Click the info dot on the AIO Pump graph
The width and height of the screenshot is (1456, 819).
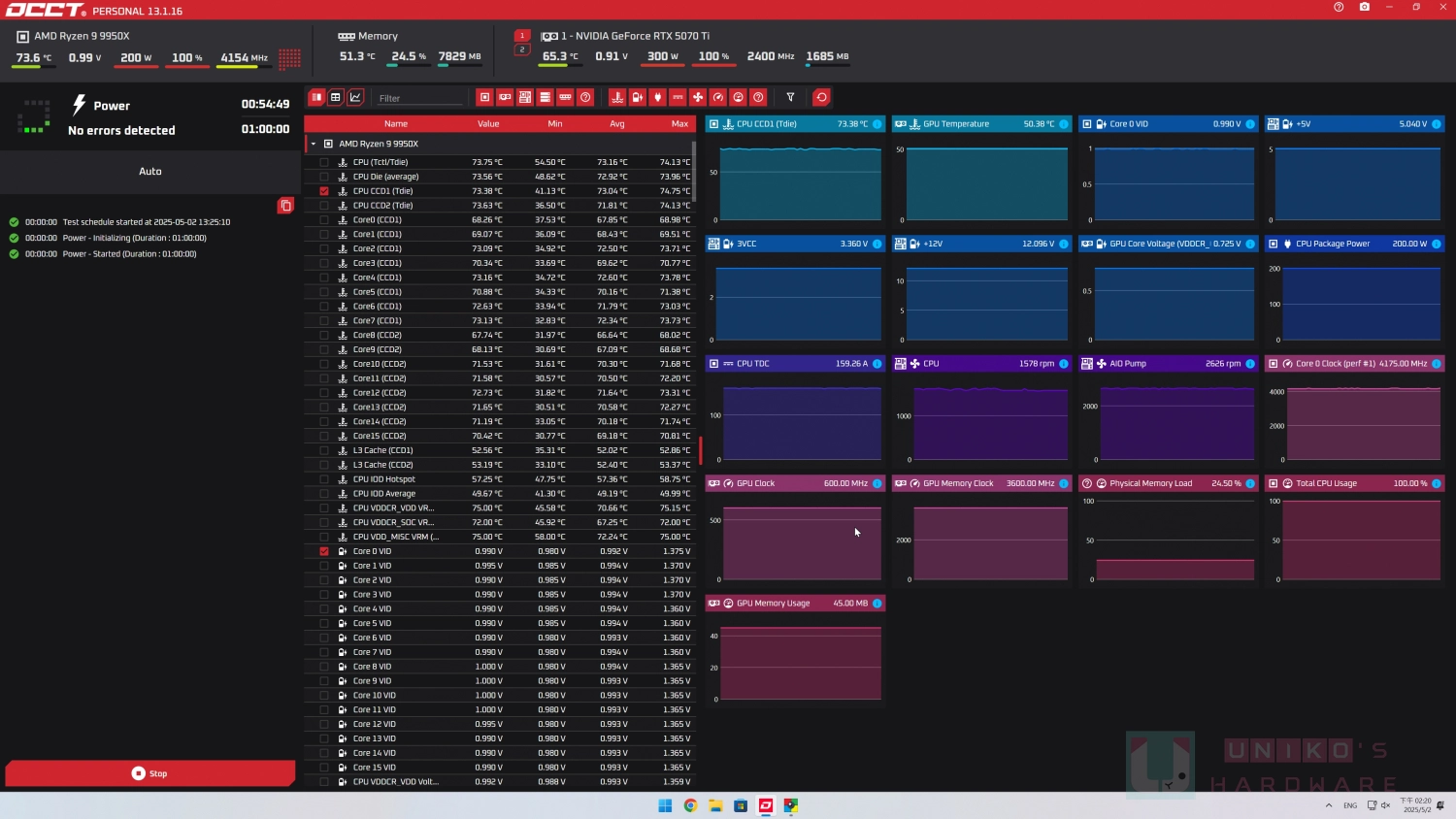pos(1250,364)
